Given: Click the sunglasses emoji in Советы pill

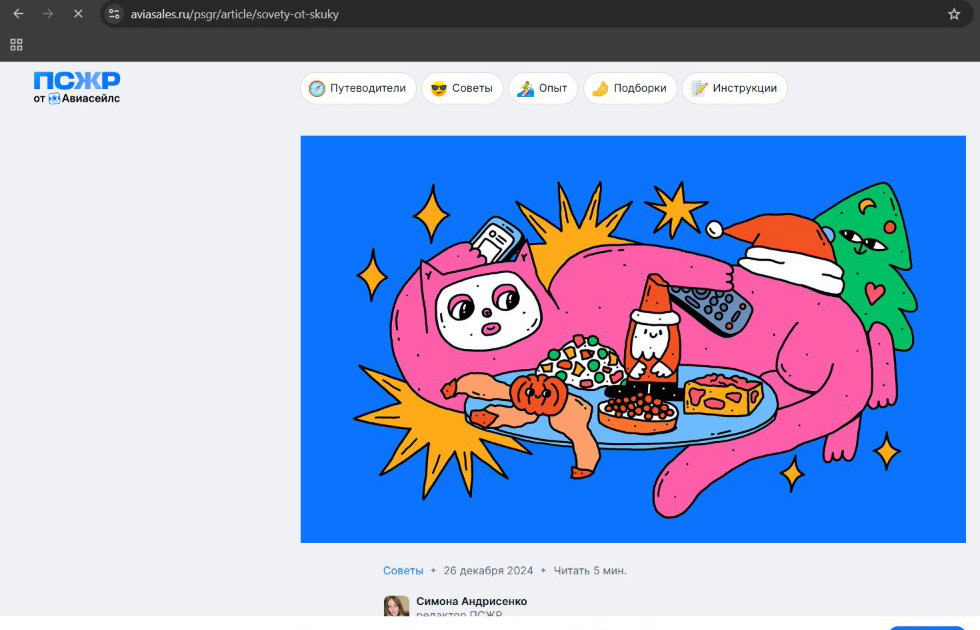Looking at the screenshot, I should pos(438,88).
